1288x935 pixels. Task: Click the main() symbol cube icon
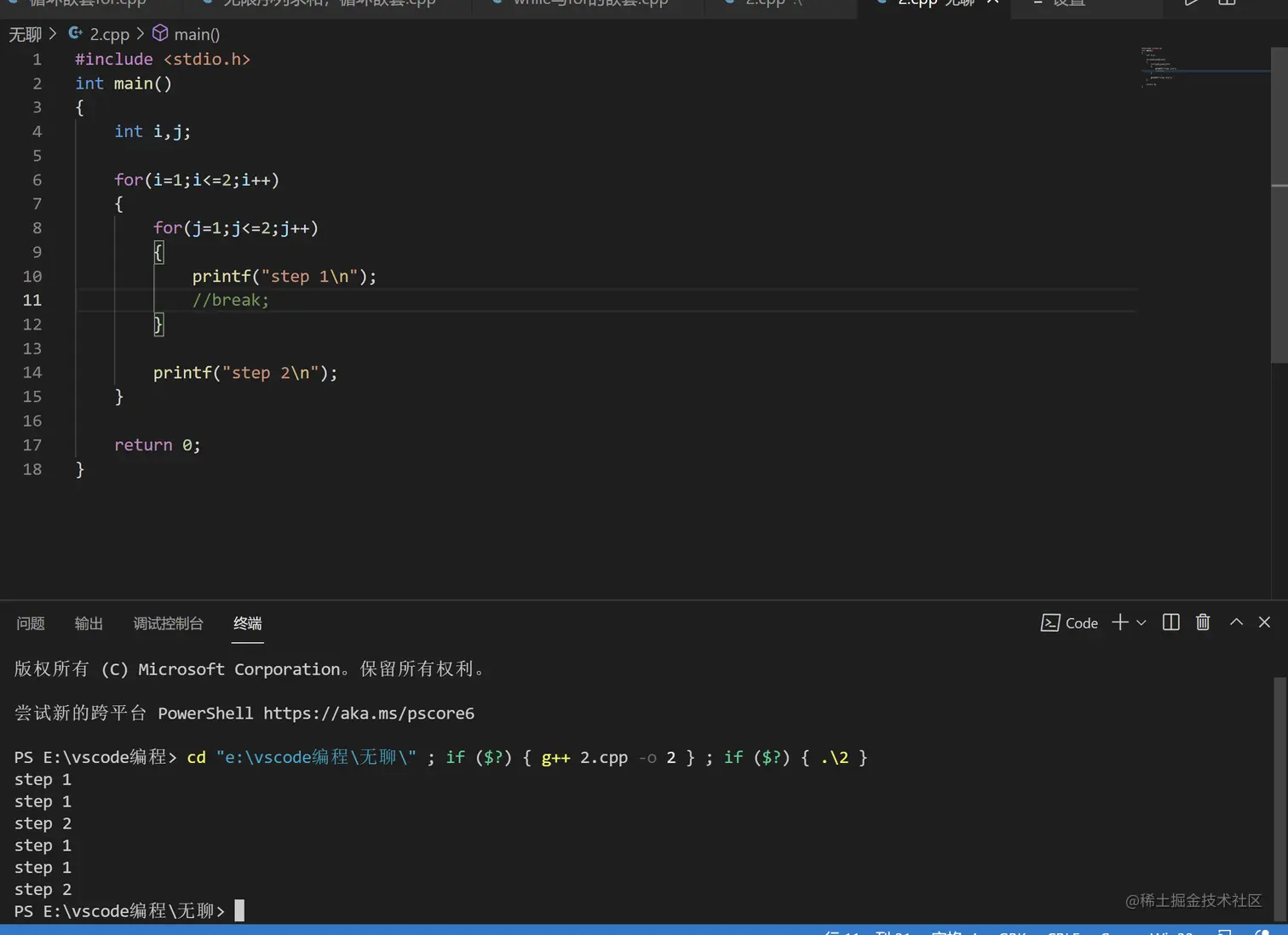click(x=160, y=33)
